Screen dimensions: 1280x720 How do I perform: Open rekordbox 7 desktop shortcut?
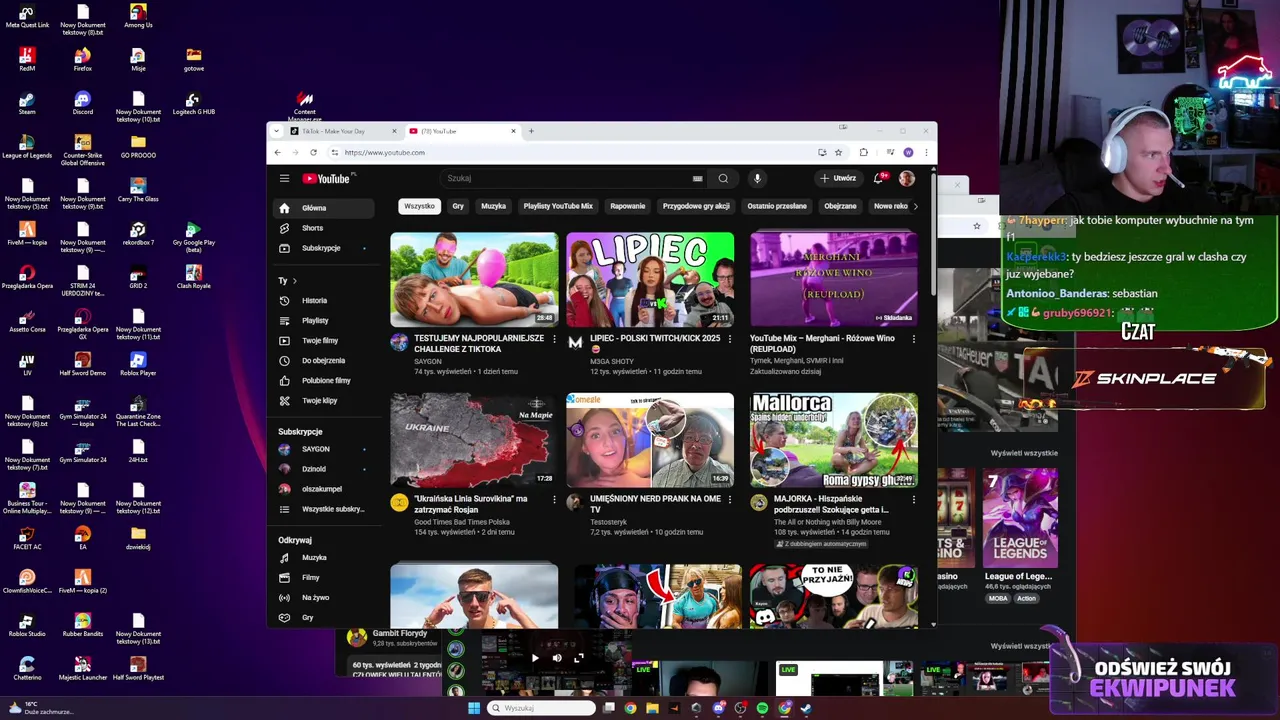(x=138, y=234)
